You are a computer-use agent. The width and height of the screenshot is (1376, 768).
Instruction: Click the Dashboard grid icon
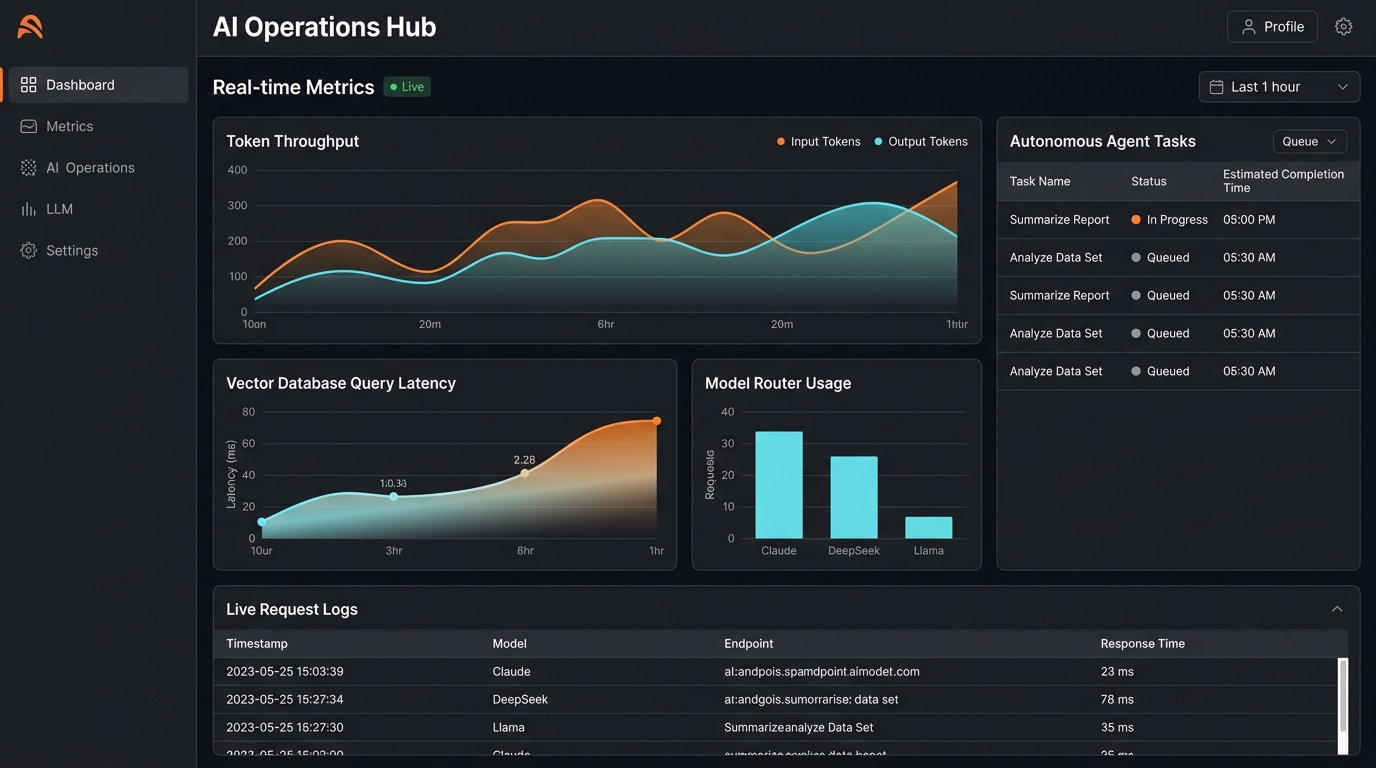(x=28, y=85)
